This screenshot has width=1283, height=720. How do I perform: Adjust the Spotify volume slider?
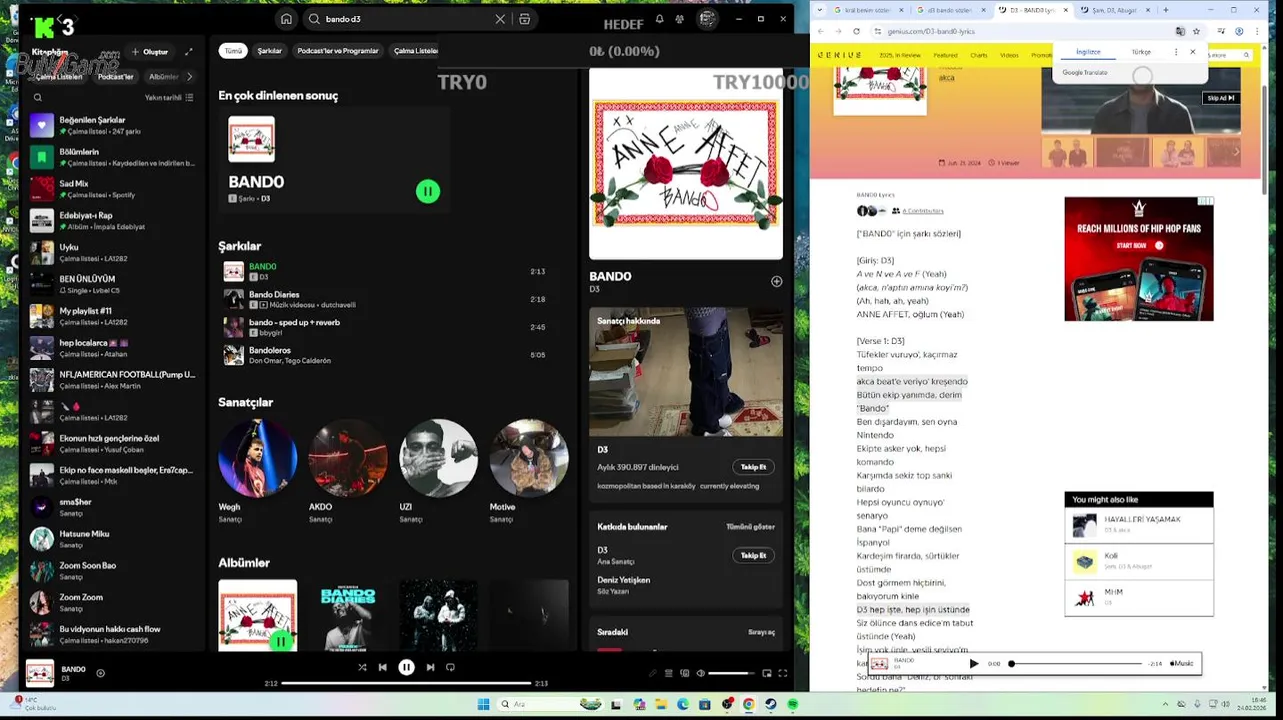tap(731, 673)
